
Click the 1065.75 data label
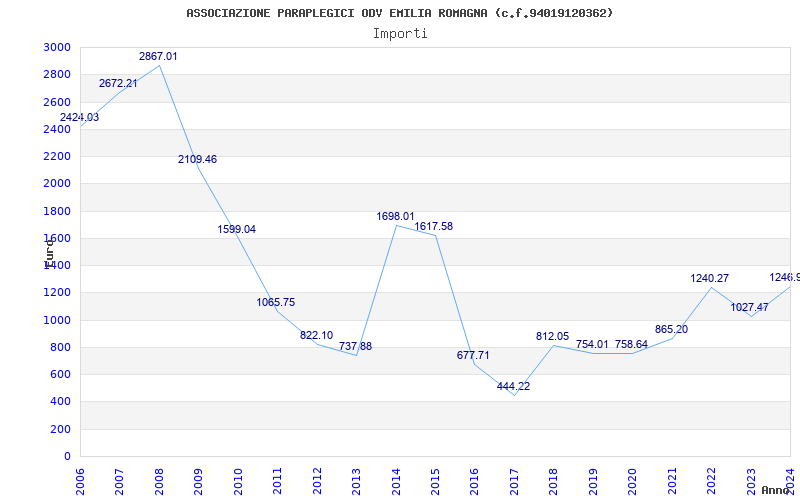[x=276, y=302]
